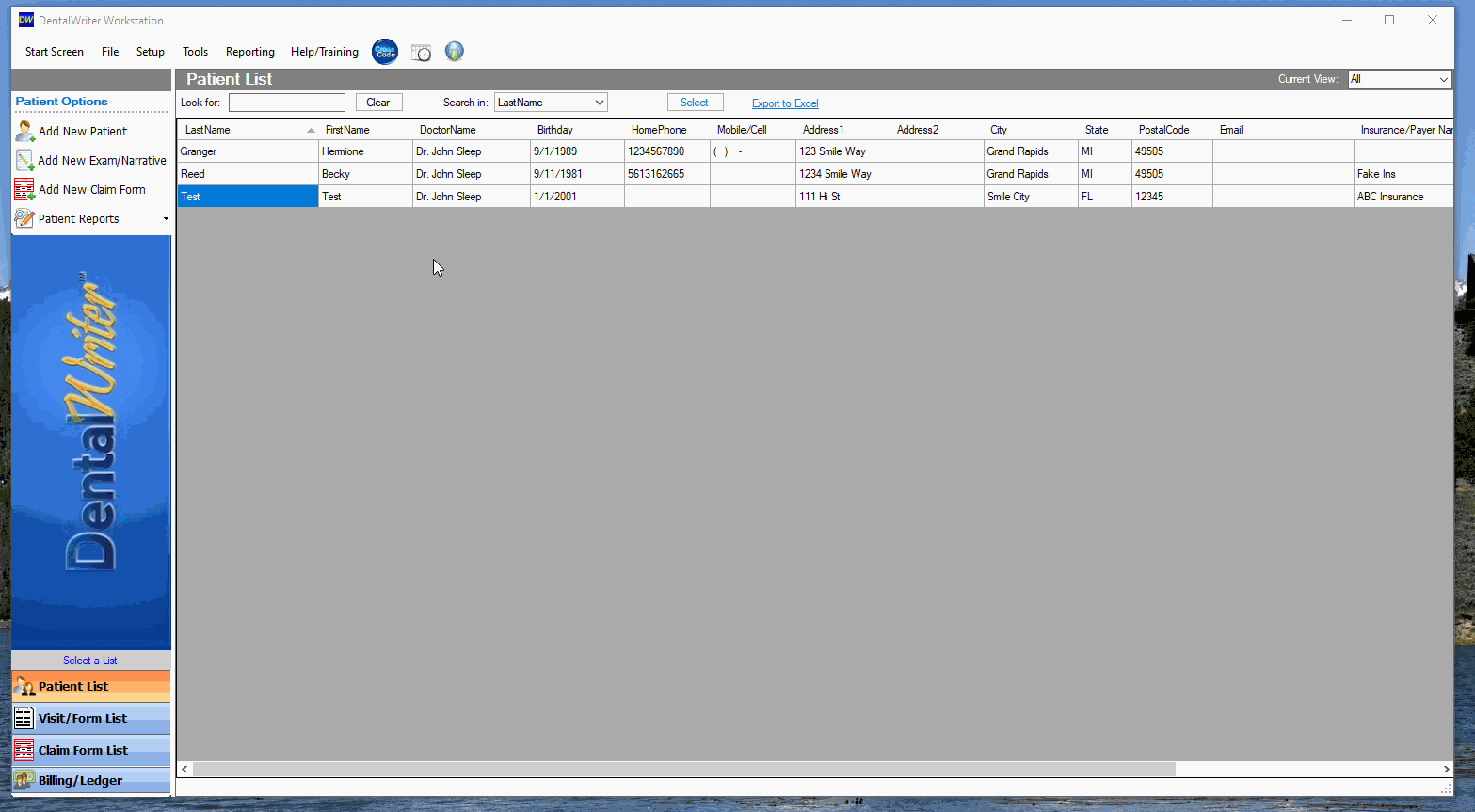Image resolution: width=1475 pixels, height=812 pixels.
Task: Click the City column header
Action: pos(1031,130)
